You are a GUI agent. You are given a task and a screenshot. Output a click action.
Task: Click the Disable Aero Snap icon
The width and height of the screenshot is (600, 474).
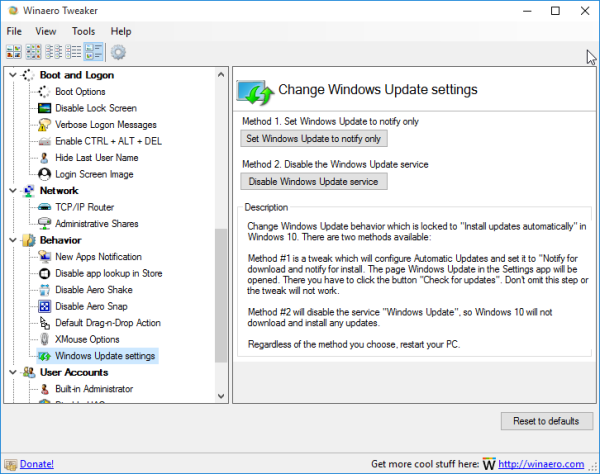45,306
